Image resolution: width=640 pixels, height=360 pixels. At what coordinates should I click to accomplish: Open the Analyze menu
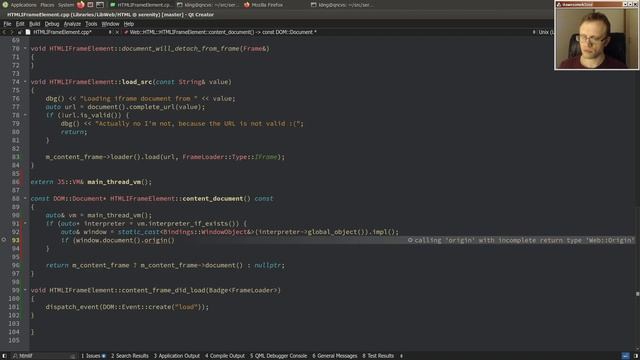[72, 24]
